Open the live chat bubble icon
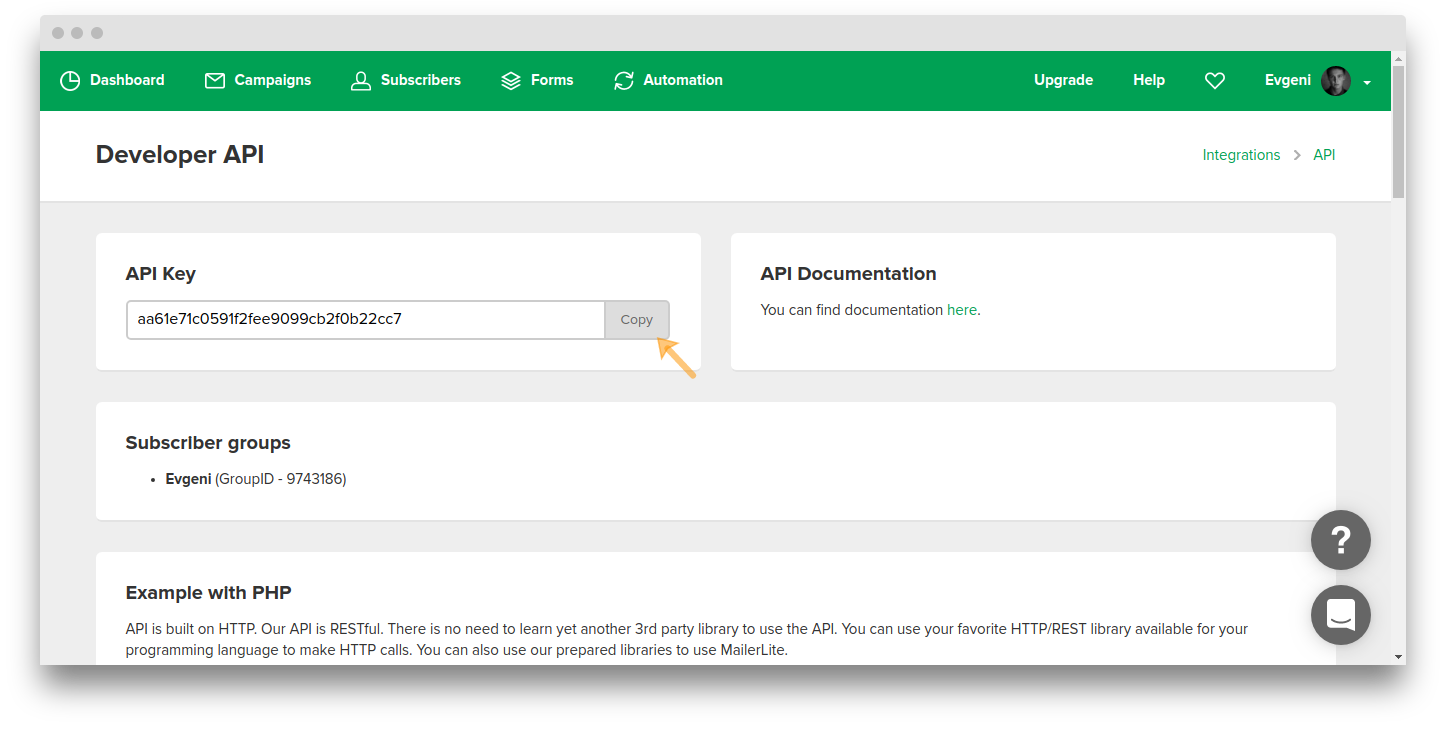The width and height of the screenshot is (1446, 735). tap(1341, 614)
